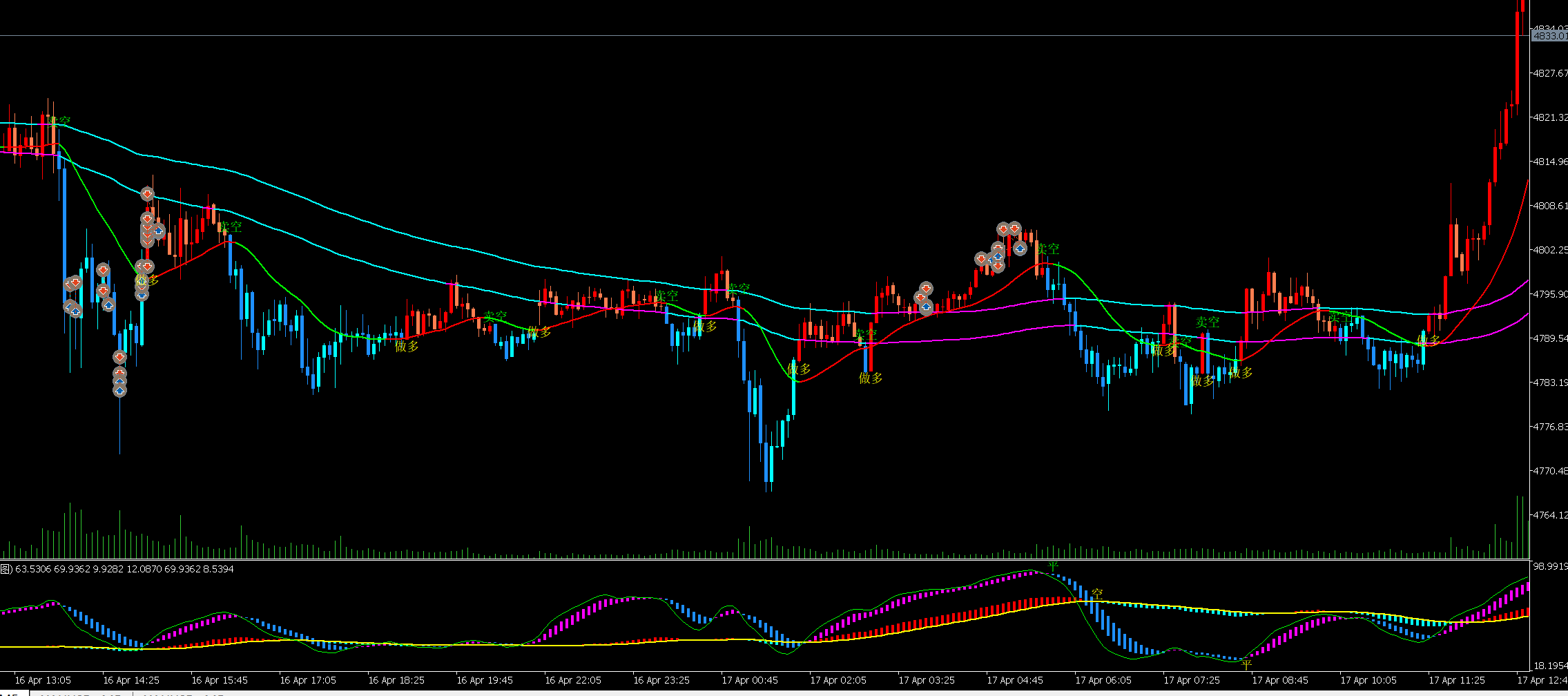This screenshot has height=696, width=1568.
Task: Click the 平 label at the indicator trough
Action: [1246, 665]
